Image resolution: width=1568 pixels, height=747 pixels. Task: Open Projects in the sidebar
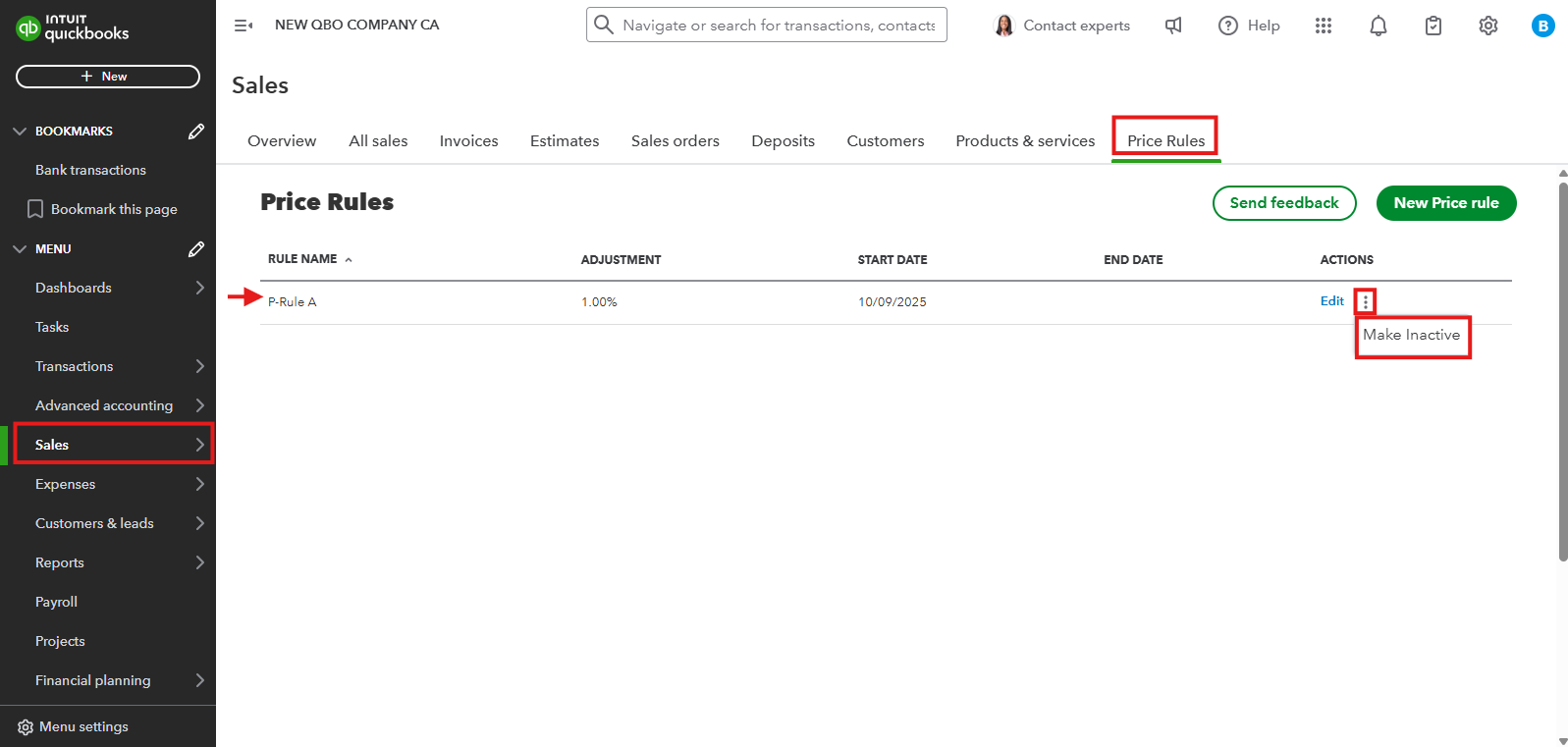coord(60,641)
